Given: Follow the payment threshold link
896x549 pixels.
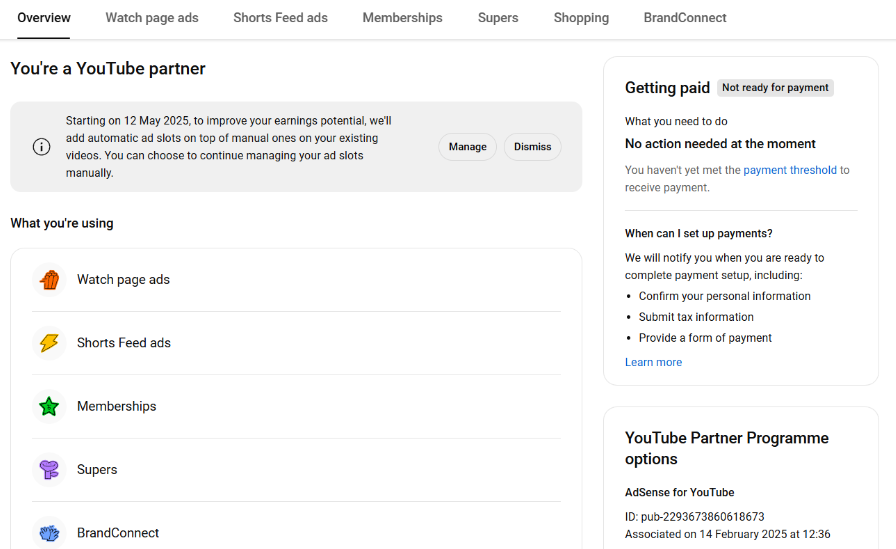Looking at the screenshot, I should pos(790,170).
